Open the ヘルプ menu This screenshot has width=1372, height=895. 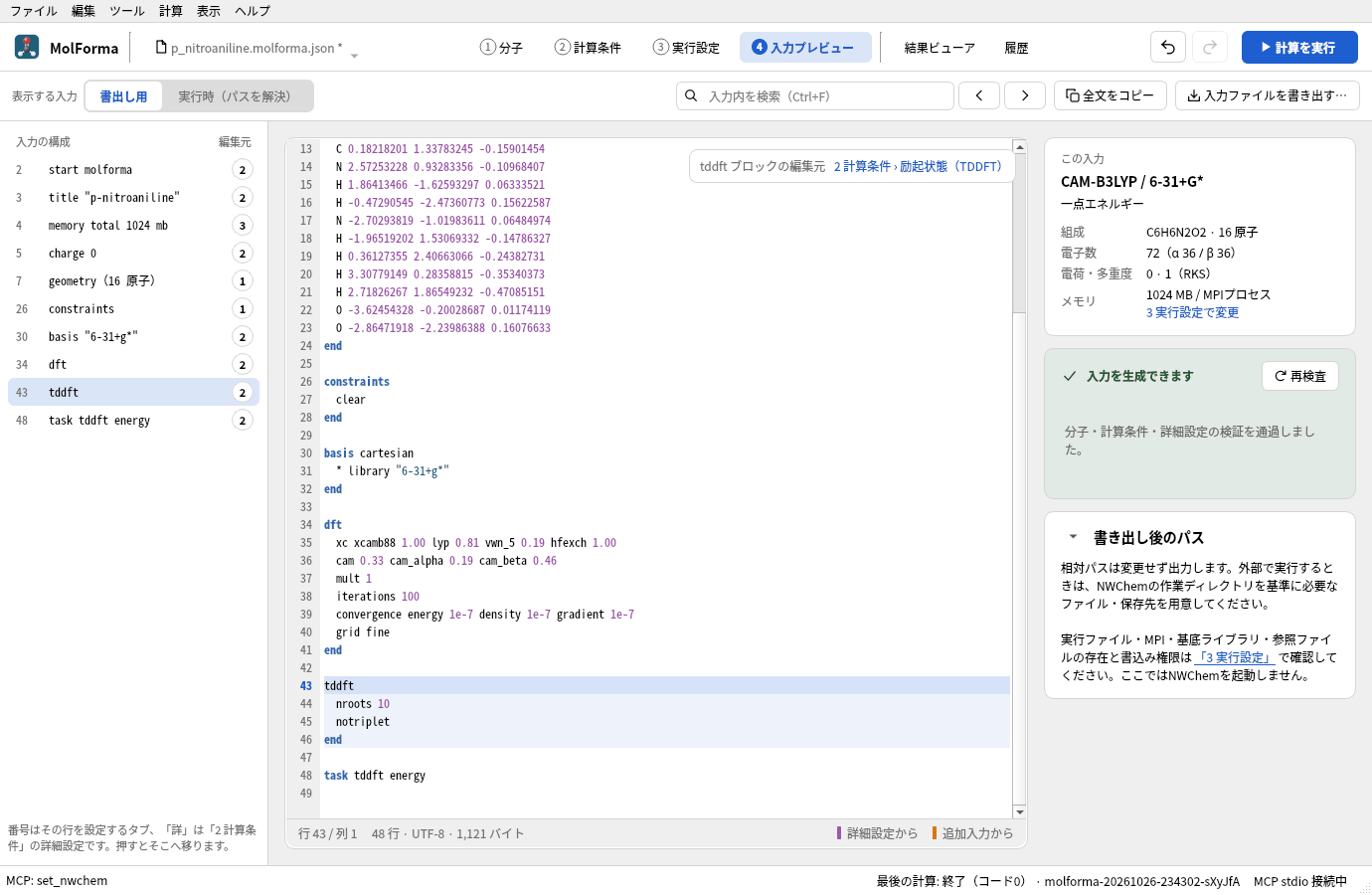point(253,11)
